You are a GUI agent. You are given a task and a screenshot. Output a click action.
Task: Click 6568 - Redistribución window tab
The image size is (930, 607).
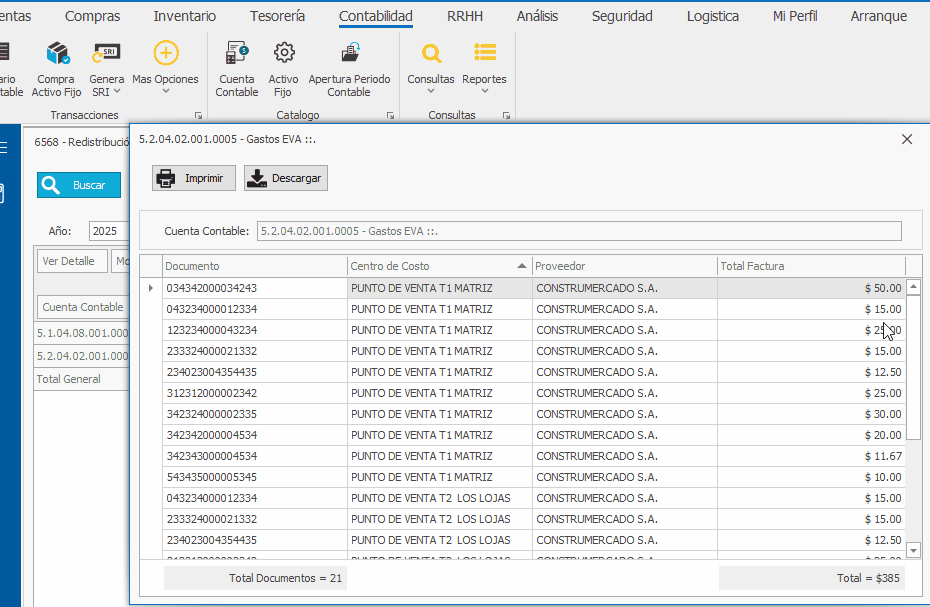click(81, 142)
